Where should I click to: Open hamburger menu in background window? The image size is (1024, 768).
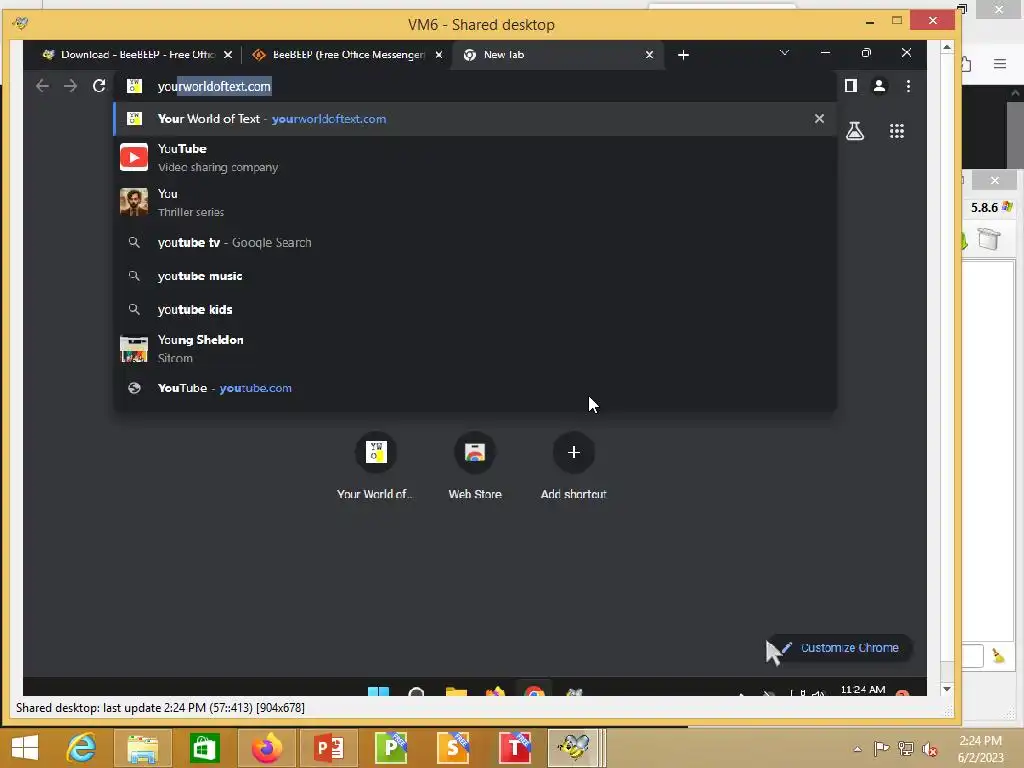tap(1000, 63)
